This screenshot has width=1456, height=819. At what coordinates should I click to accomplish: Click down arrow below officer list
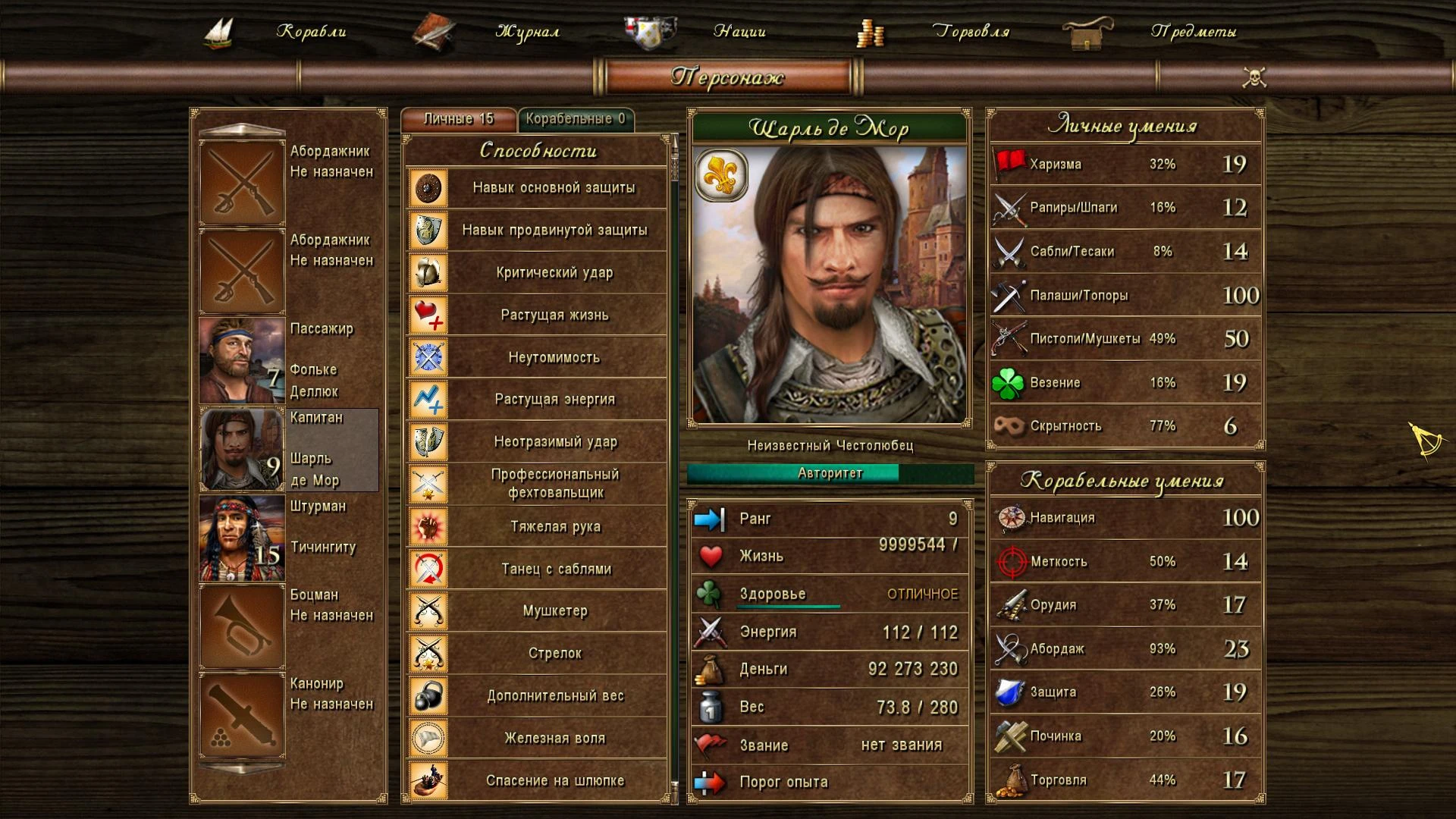pyautogui.click(x=241, y=769)
